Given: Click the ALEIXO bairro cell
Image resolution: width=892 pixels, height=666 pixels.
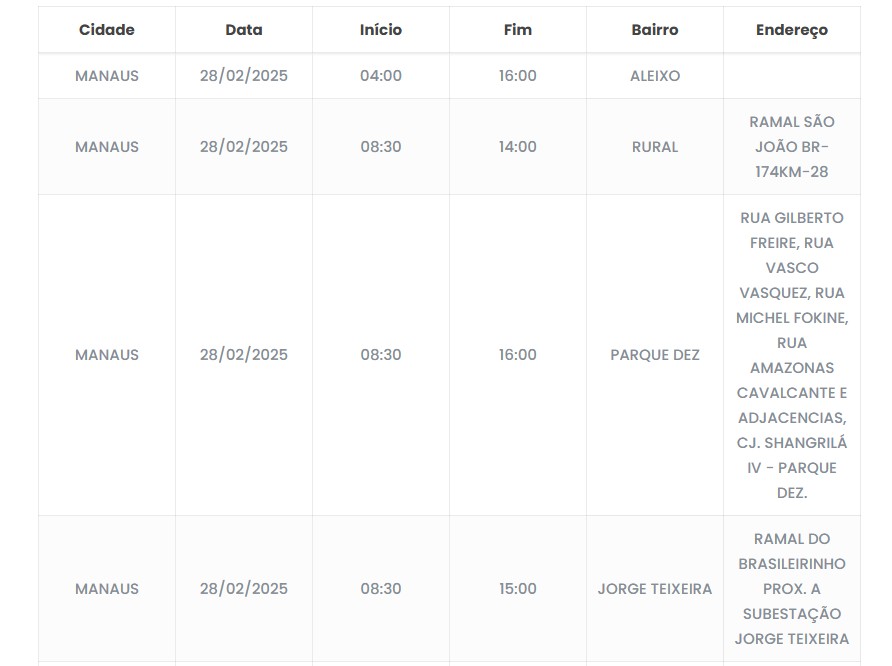Looking at the screenshot, I should tap(655, 76).
